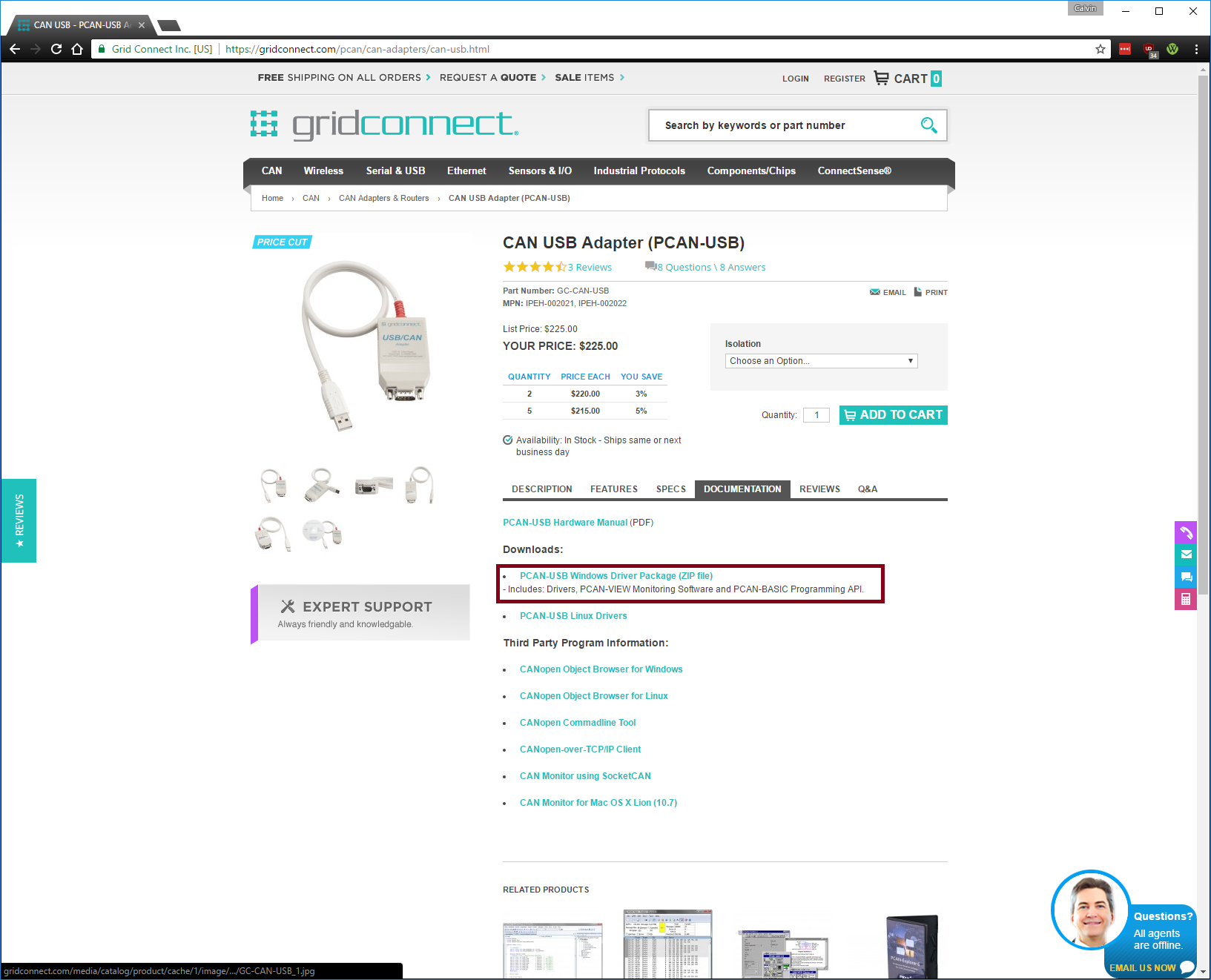Open the shopping cart icon

881,78
